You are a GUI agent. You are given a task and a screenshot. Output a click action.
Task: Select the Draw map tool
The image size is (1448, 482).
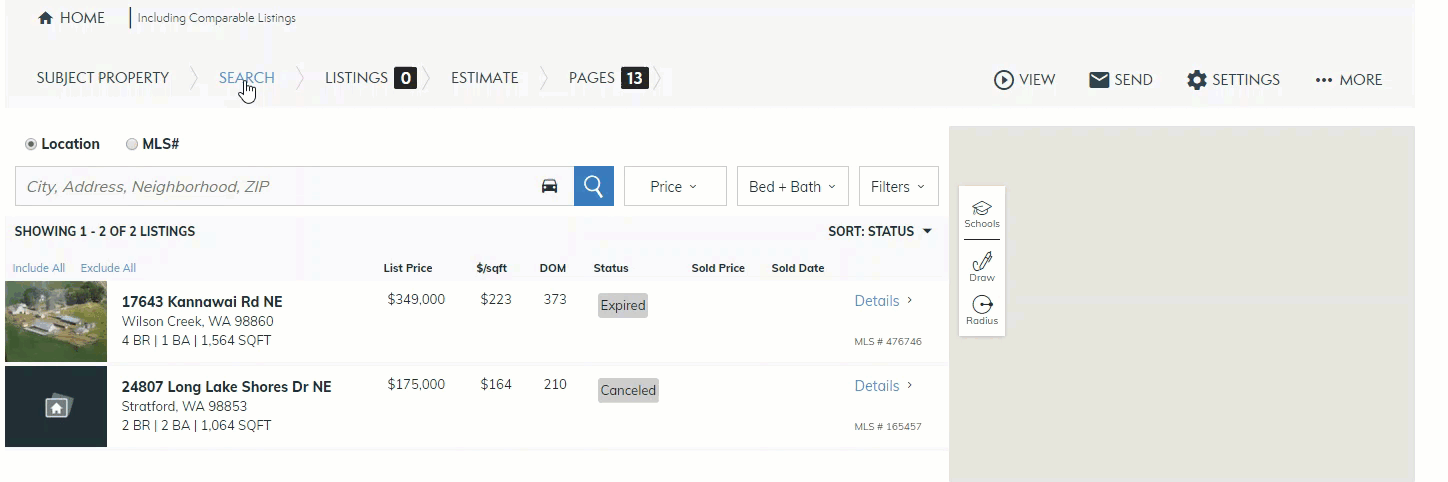[981, 266]
